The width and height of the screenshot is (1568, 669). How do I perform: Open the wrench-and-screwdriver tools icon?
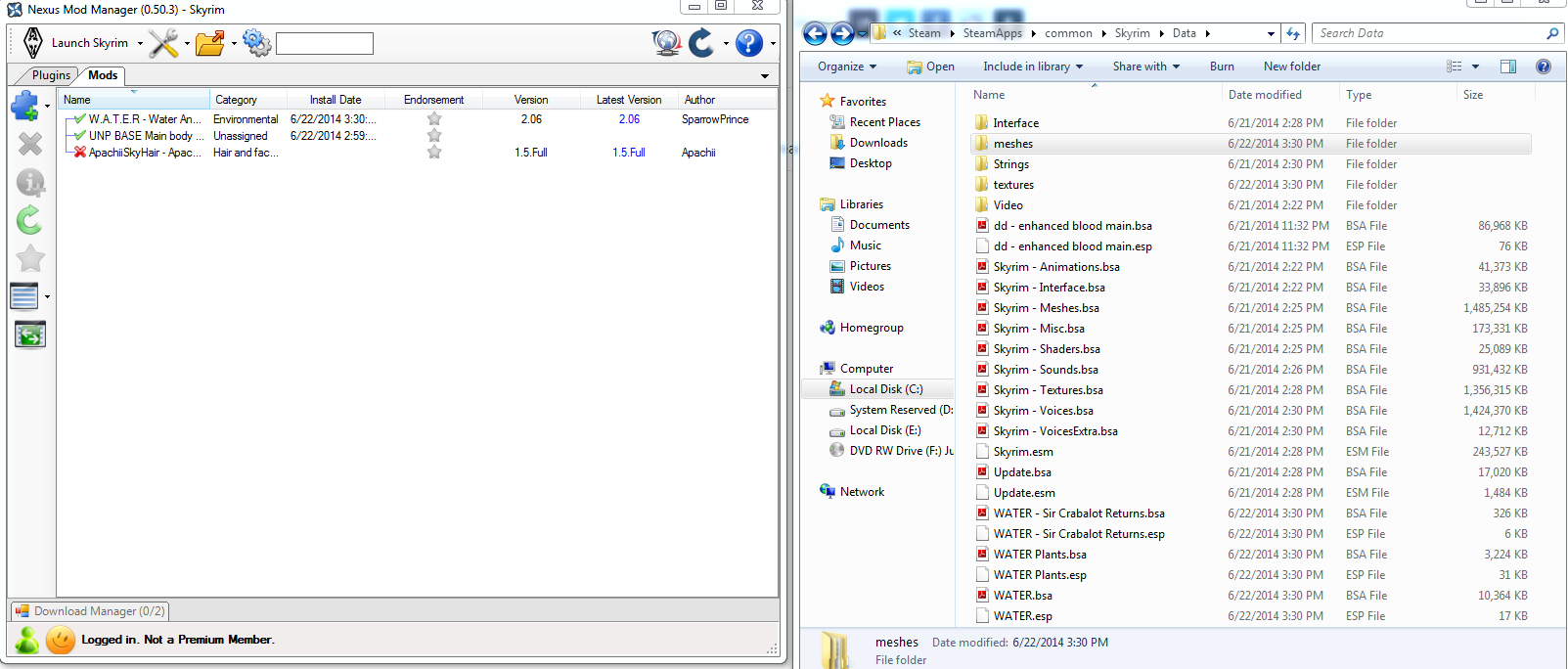click(163, 43)
